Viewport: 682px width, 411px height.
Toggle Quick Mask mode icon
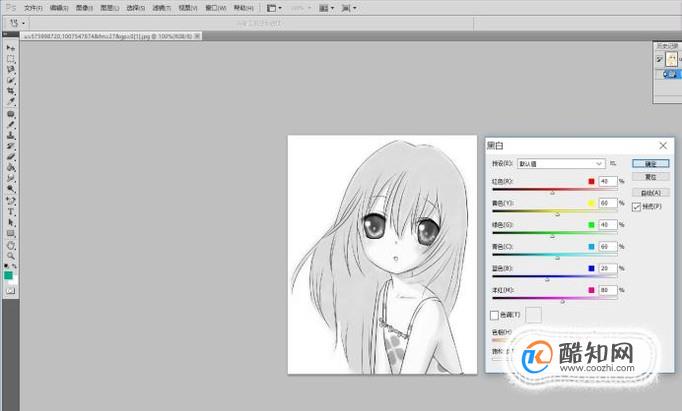click(10, 291)
